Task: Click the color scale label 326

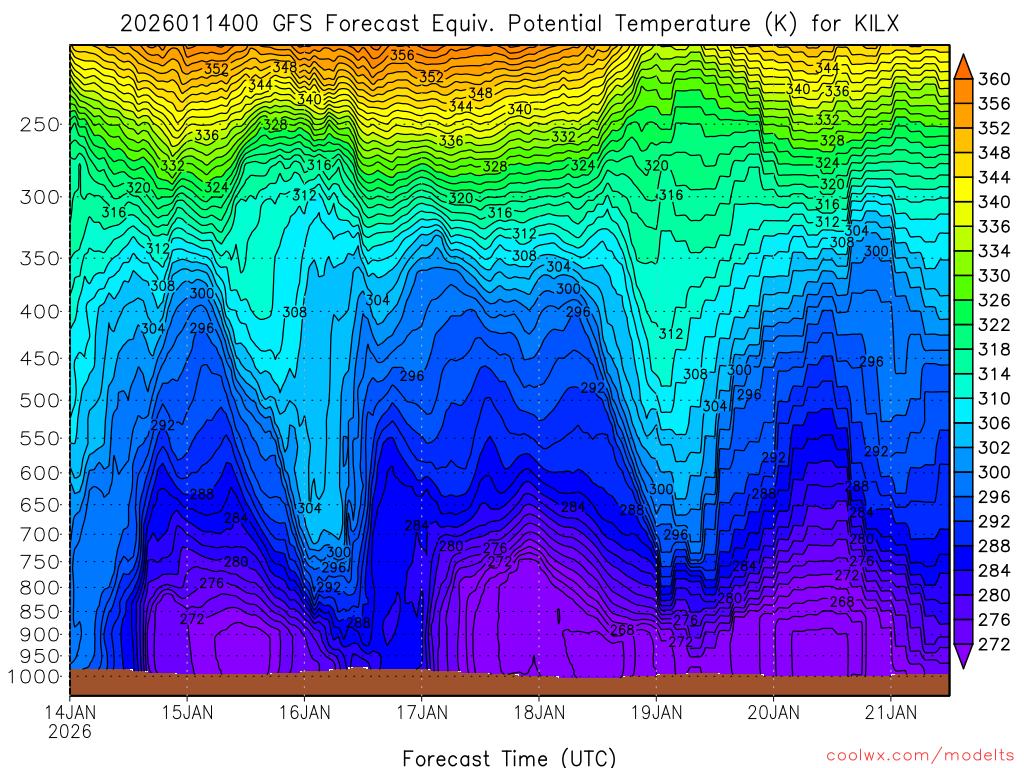Action: (x=994, y=300)
